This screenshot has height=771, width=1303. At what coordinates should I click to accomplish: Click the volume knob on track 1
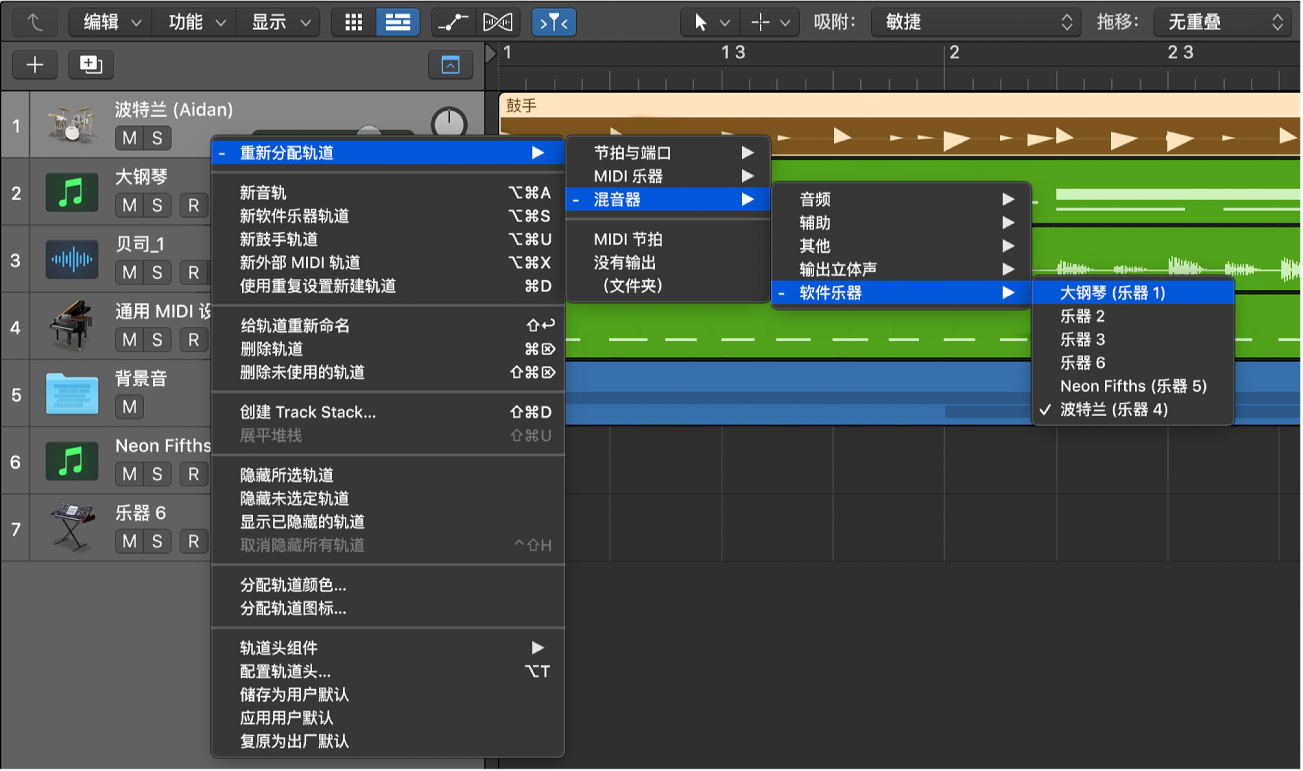449,124
